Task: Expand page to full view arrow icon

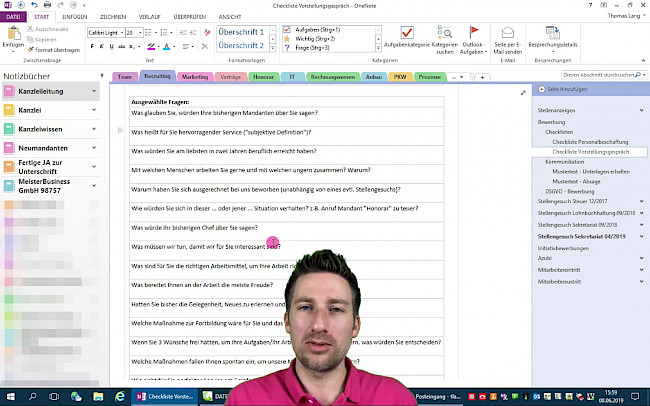Action: pos(524,93)
